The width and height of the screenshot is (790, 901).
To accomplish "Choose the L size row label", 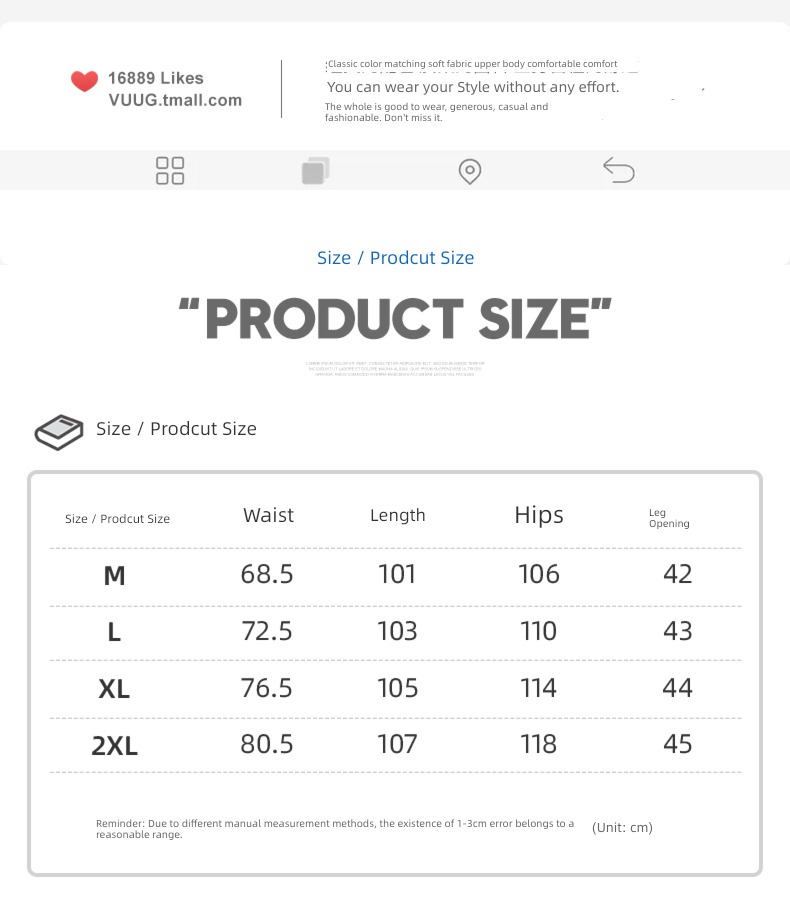I will [114, 632].
